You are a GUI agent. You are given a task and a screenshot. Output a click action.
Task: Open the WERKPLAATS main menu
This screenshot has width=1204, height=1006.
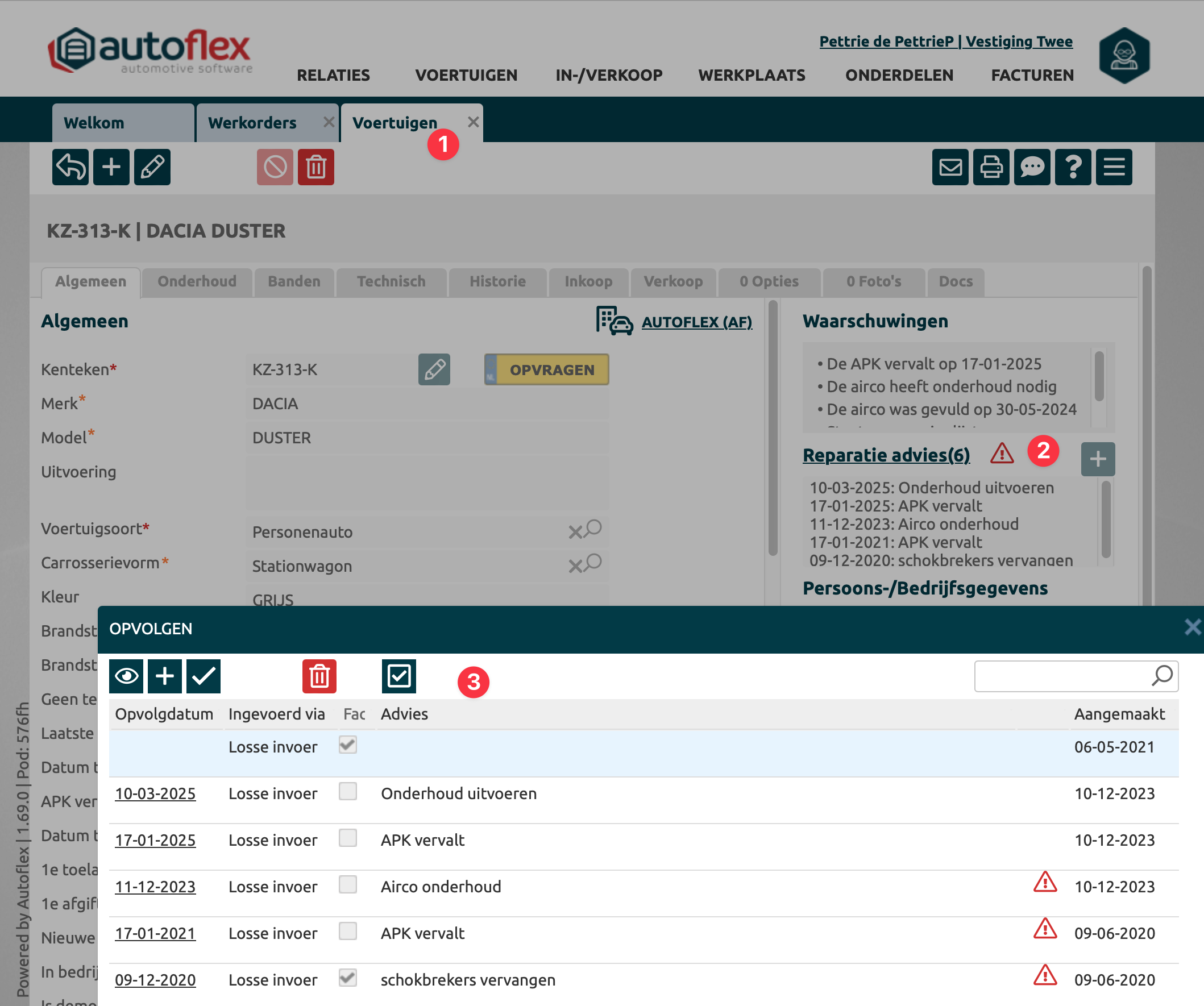[x=751, y=75]
